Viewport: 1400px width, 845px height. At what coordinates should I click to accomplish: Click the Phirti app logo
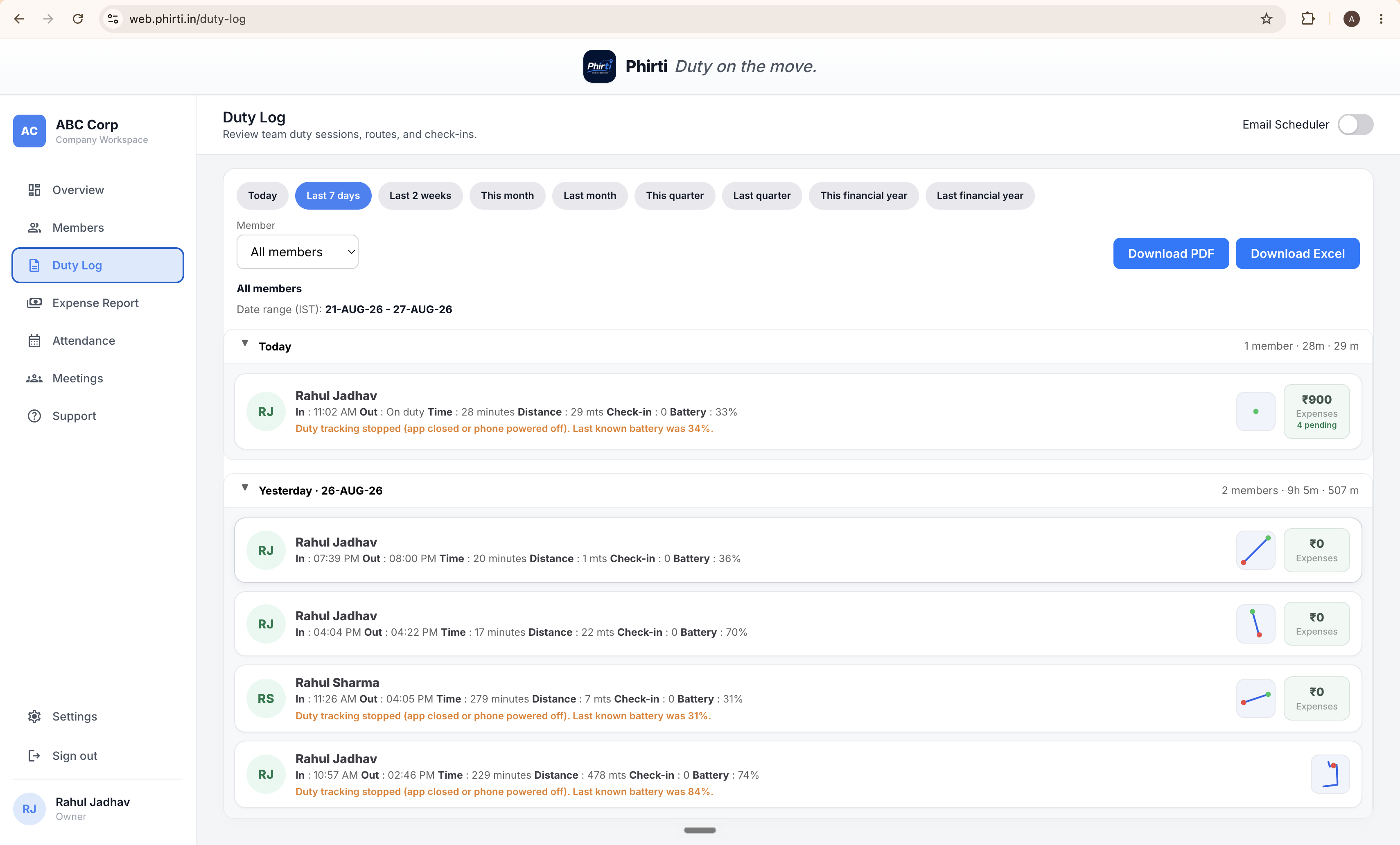pos(599,66)
